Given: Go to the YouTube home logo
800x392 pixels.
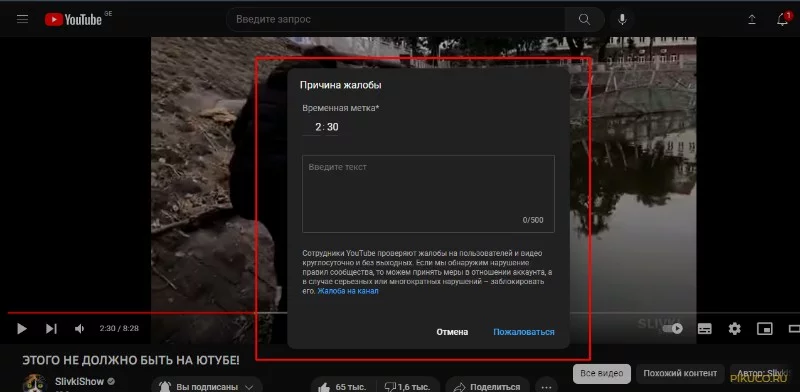Looking at the screenshot, I should (73, 19).
